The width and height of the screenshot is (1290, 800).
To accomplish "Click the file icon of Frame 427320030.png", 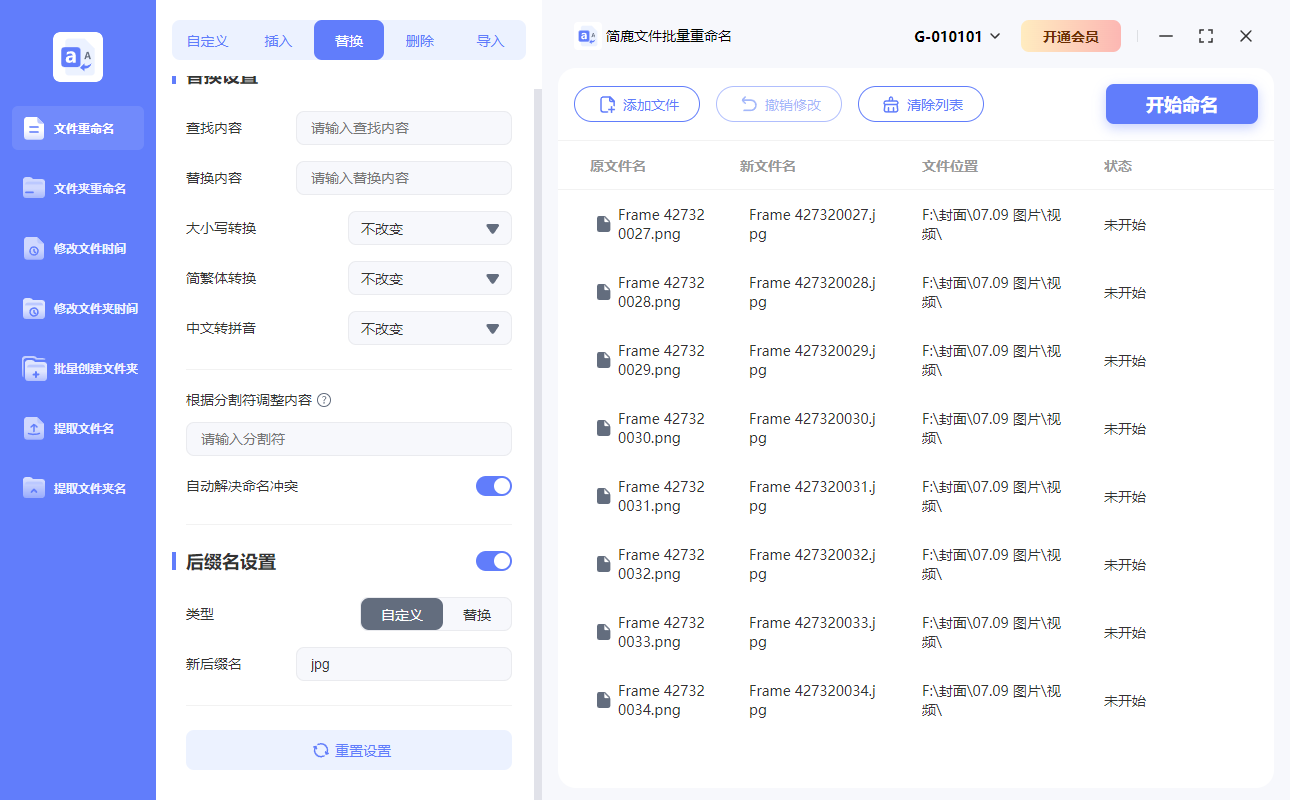I will click(x=603, y=428).
